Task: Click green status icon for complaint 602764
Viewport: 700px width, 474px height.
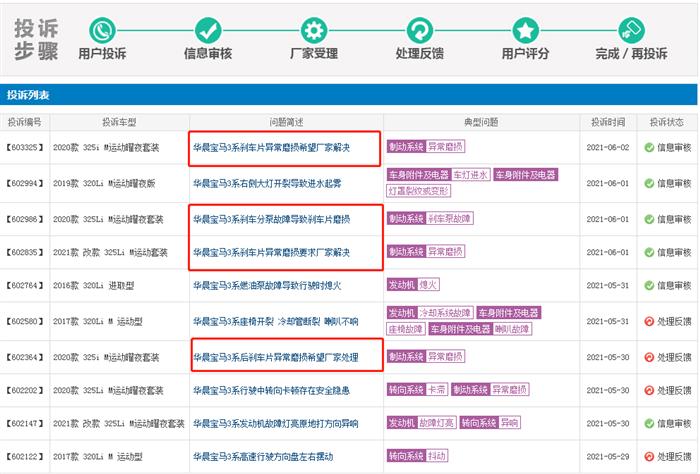Action: point(649,285)
